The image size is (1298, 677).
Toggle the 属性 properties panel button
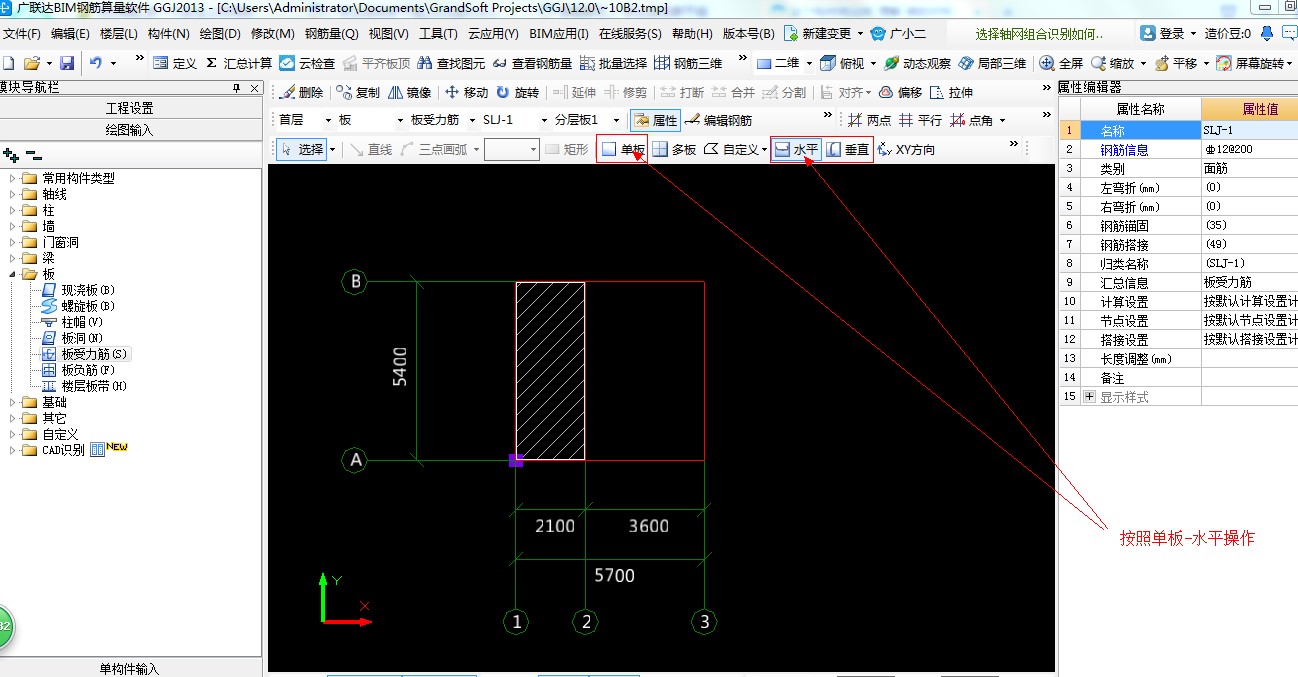(655, 120)
